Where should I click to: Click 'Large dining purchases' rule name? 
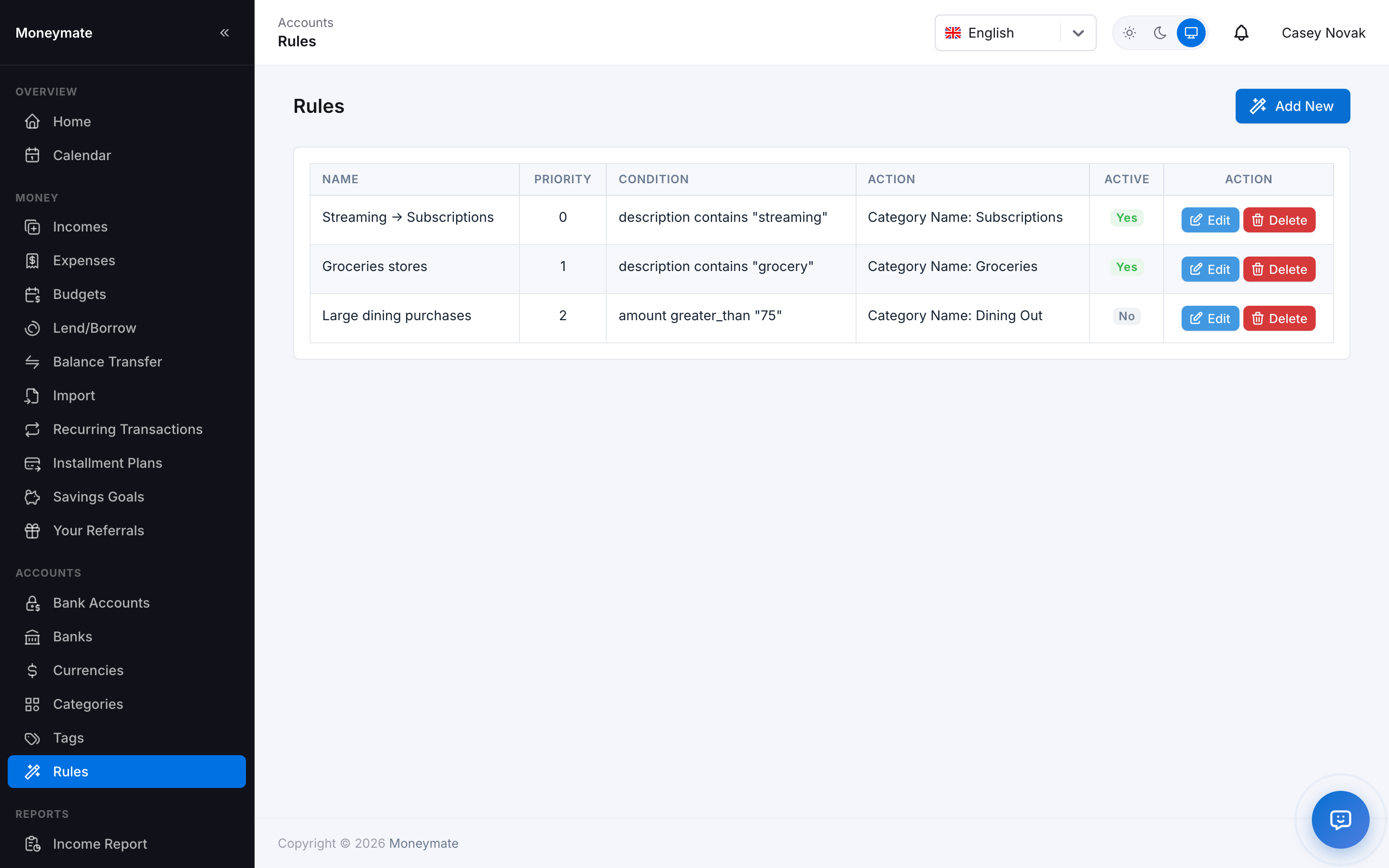(x=396, y=316)
